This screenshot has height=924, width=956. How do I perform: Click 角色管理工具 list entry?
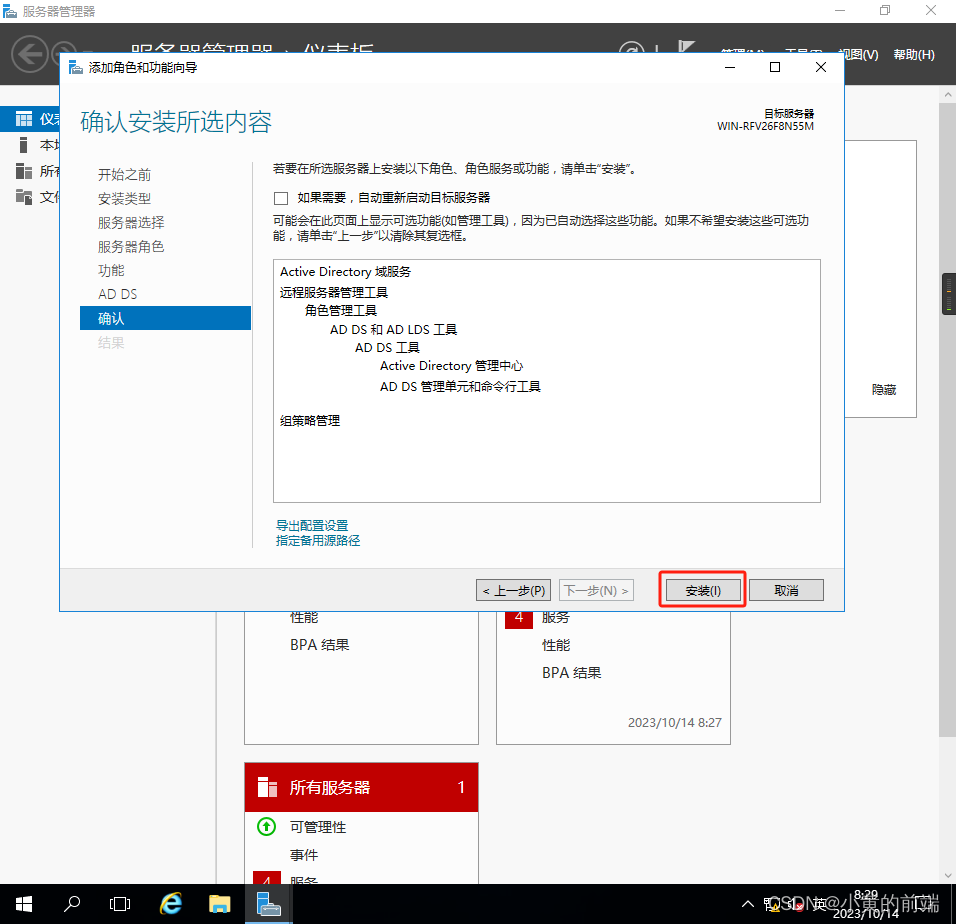[341, 311]
